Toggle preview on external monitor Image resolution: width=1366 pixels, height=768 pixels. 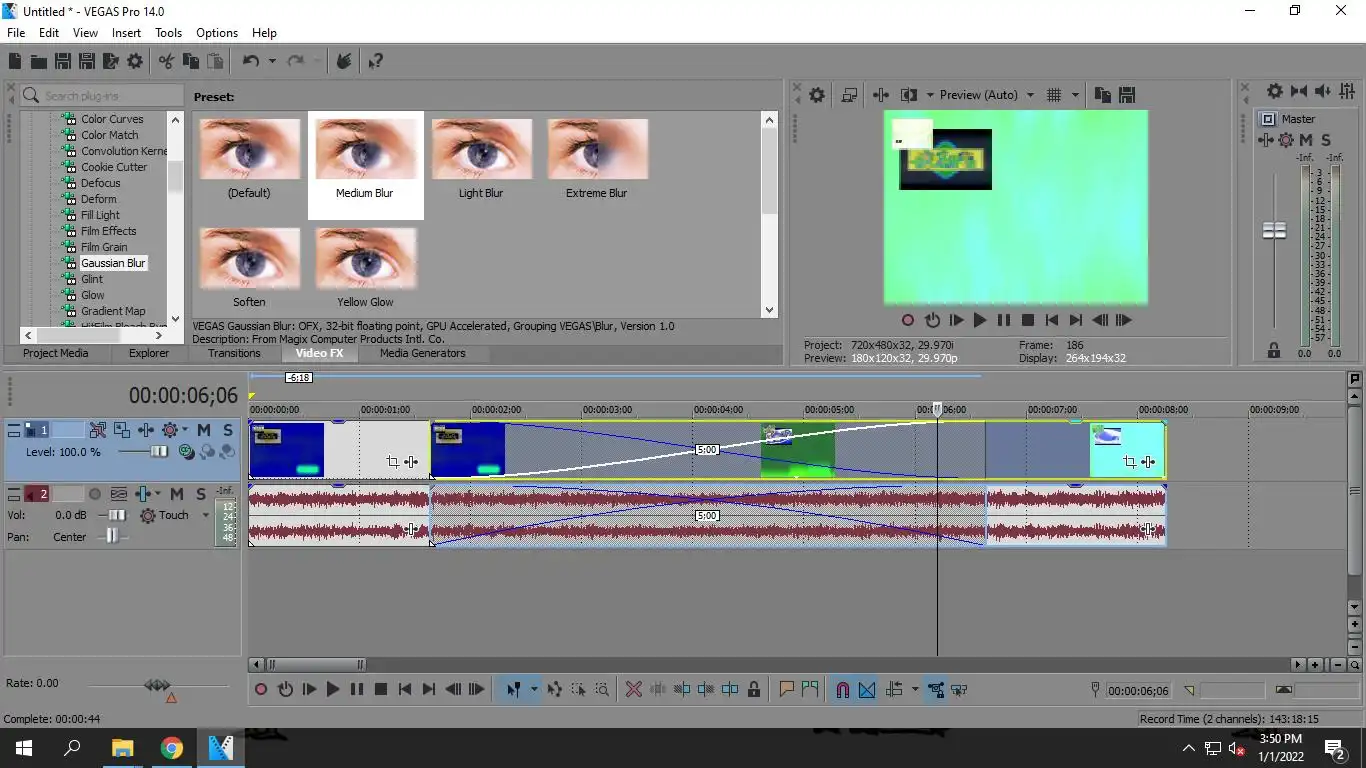click(850, 95)
